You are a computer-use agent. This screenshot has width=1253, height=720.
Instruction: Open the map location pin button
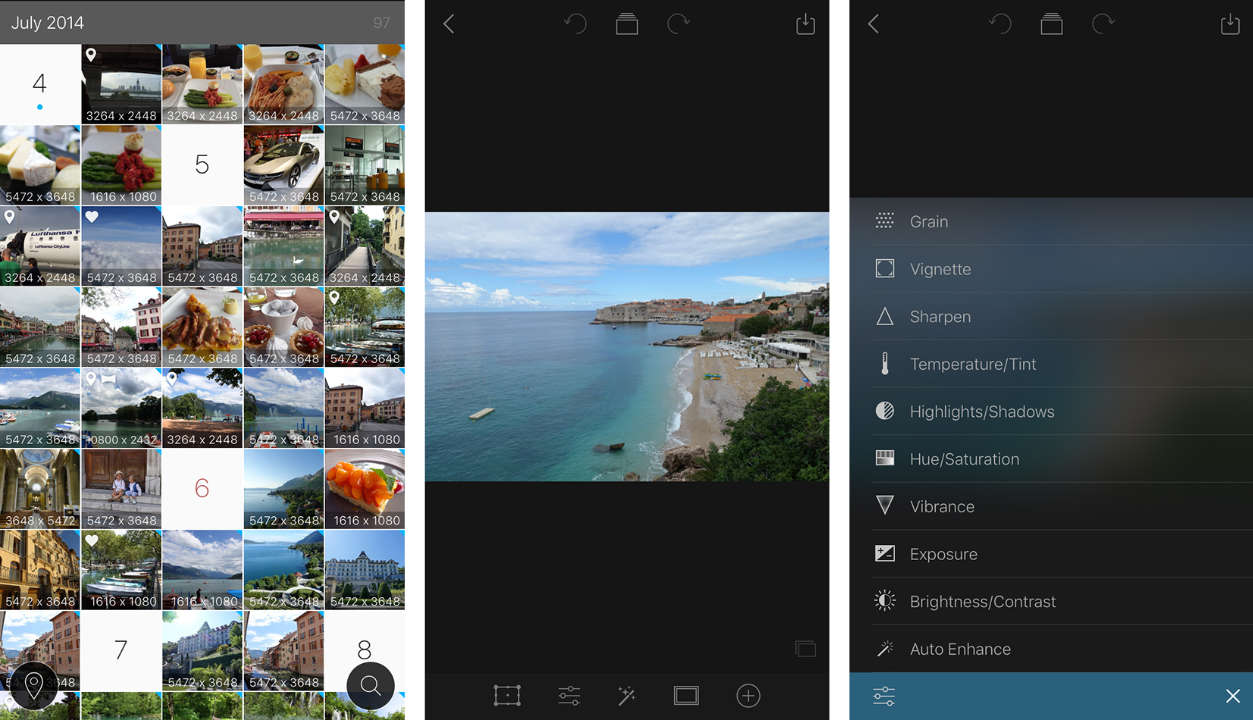(33, 686)
